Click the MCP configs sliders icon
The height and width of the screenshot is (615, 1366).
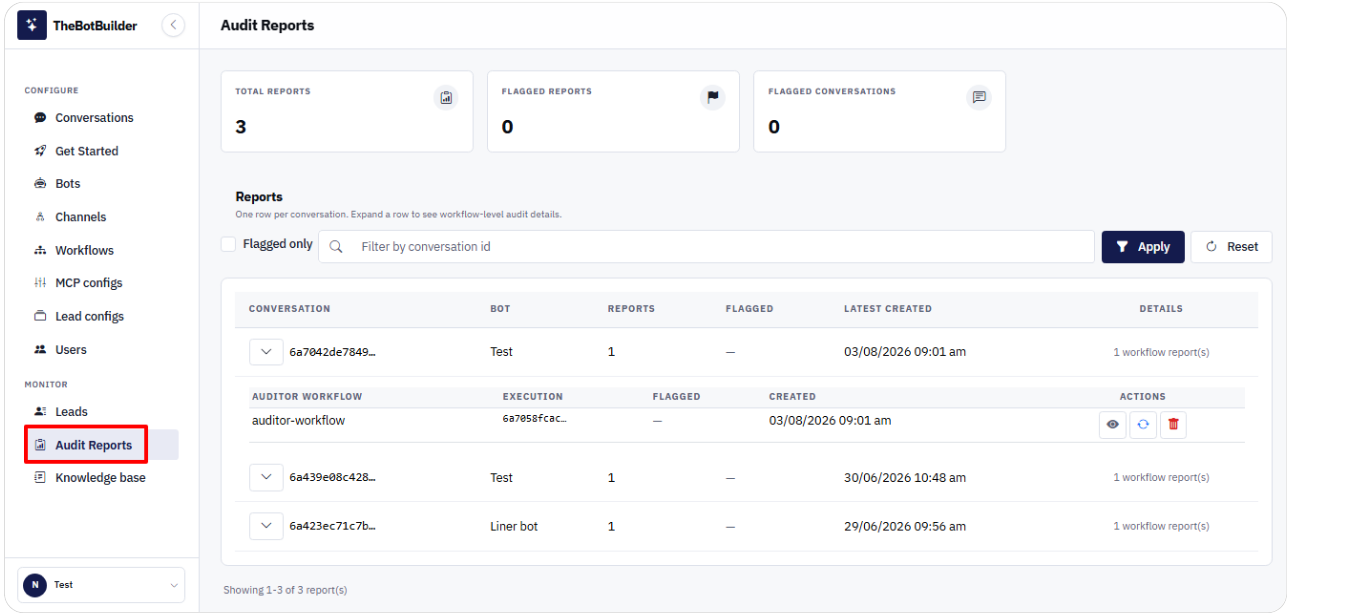click(40, 283)
